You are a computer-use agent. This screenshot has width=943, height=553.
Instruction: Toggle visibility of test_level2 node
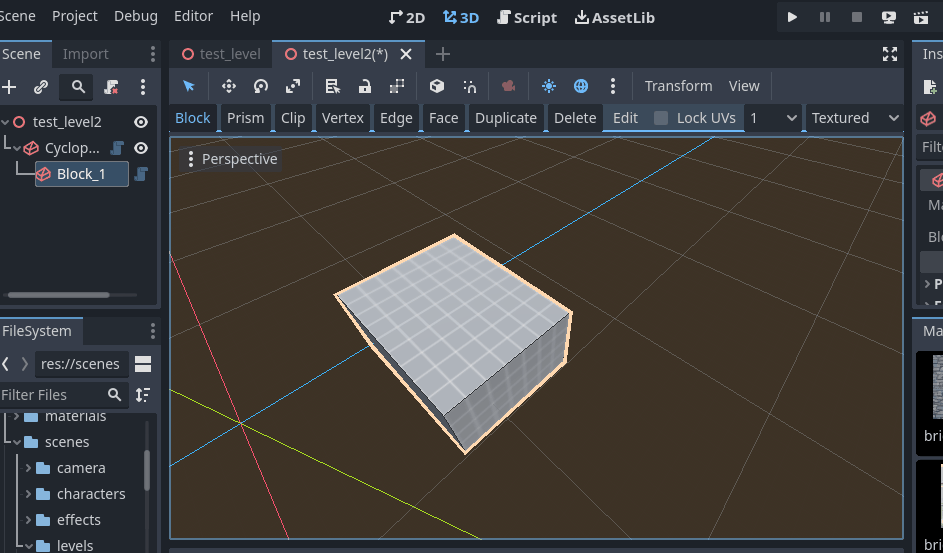pyautogui.click(x=141, y=122)
